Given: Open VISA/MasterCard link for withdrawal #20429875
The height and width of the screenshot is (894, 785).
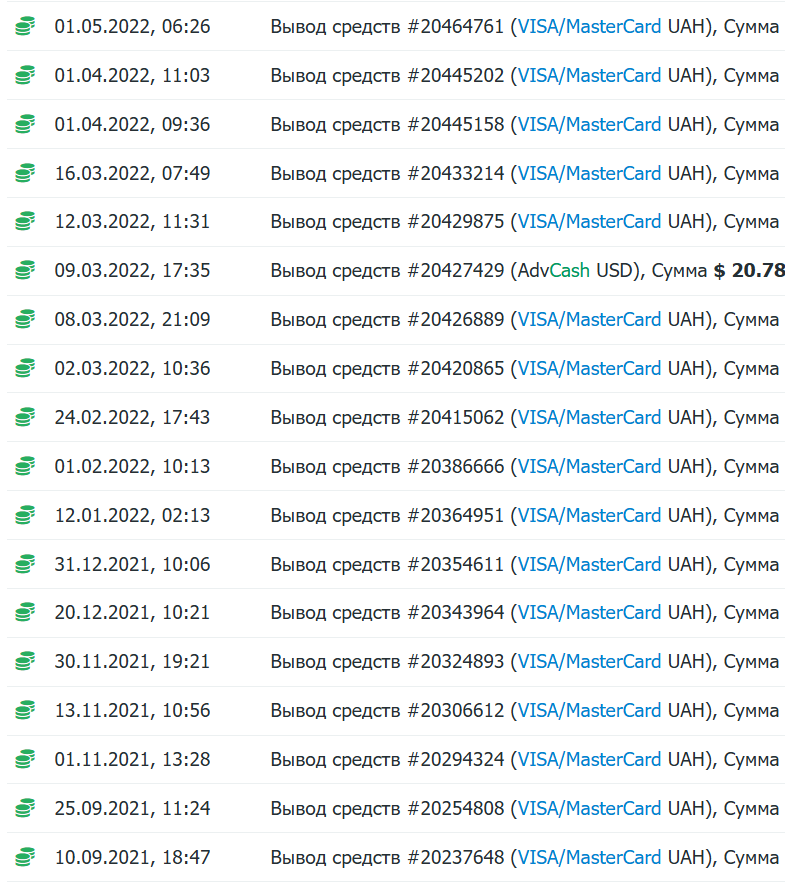Looking at the screenshot, I should [589, 221].
